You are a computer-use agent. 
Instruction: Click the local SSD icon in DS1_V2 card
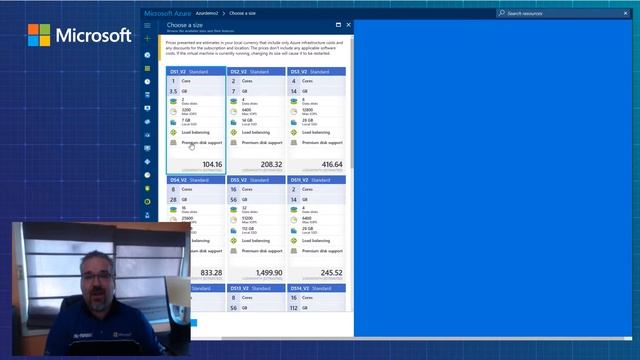[173, 122]
